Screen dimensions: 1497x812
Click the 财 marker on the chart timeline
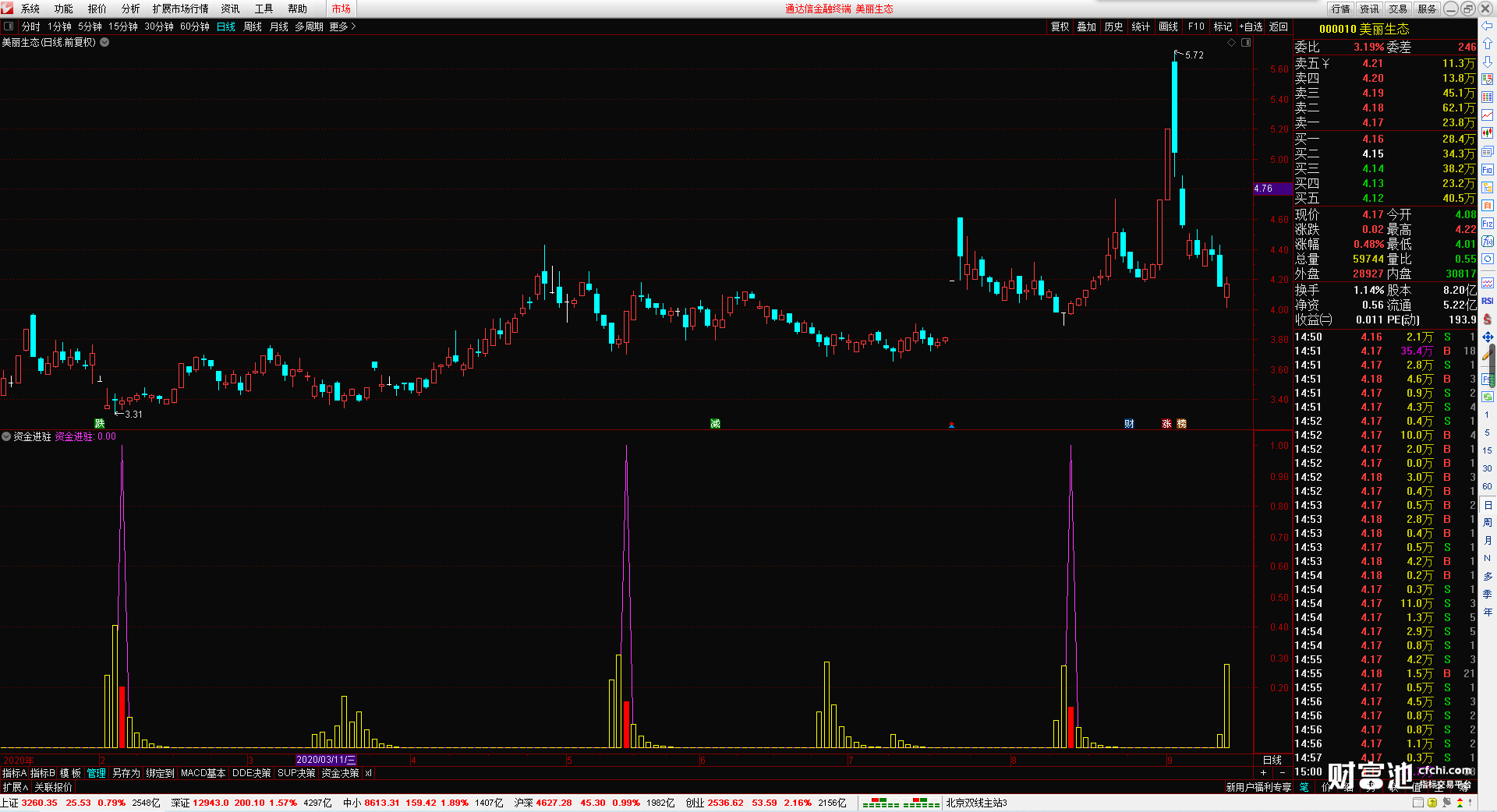[1129, 424]
